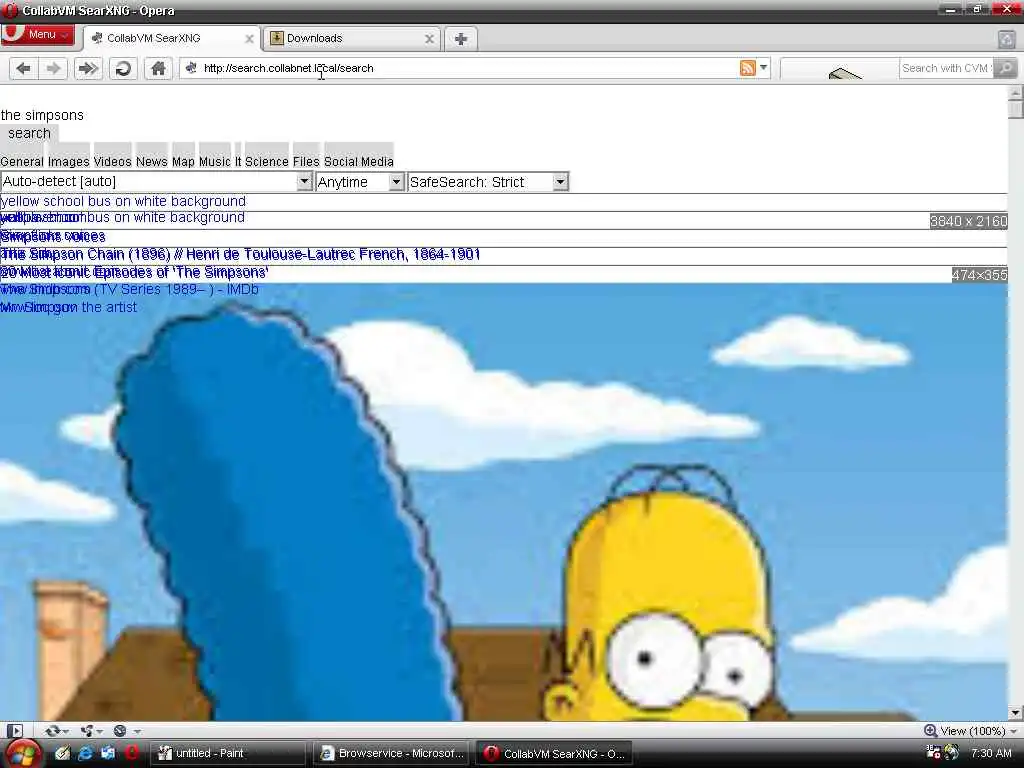Click the Opera Turbo icon
The width and height of the screenshot is (1024, 768).
[x=120, y=730]
